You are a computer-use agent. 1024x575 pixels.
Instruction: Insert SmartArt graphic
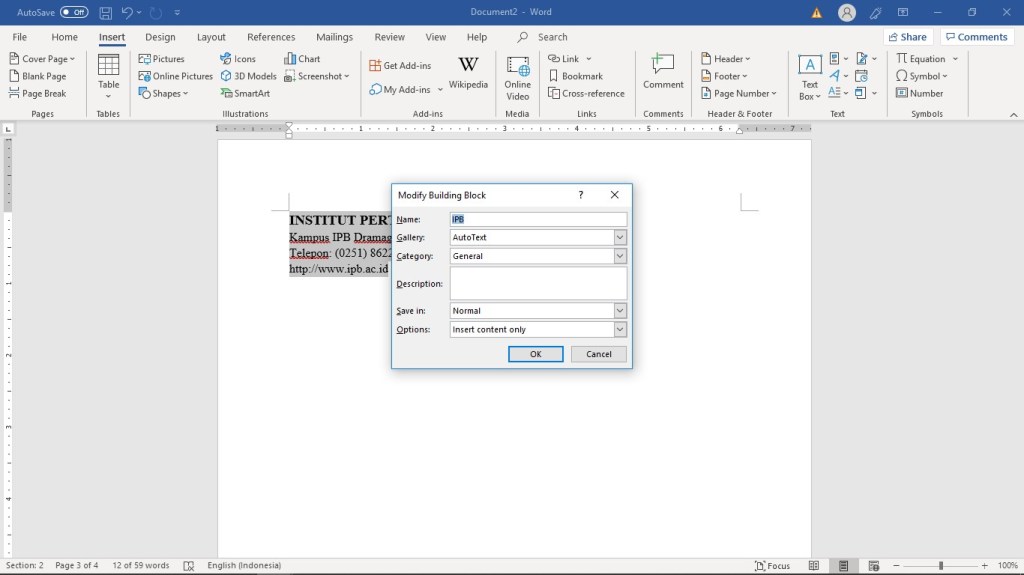[244, 93]
